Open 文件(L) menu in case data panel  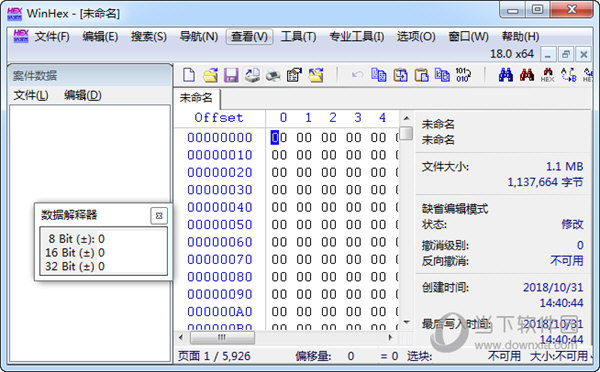pyautogui.click(x=31, y=95)
